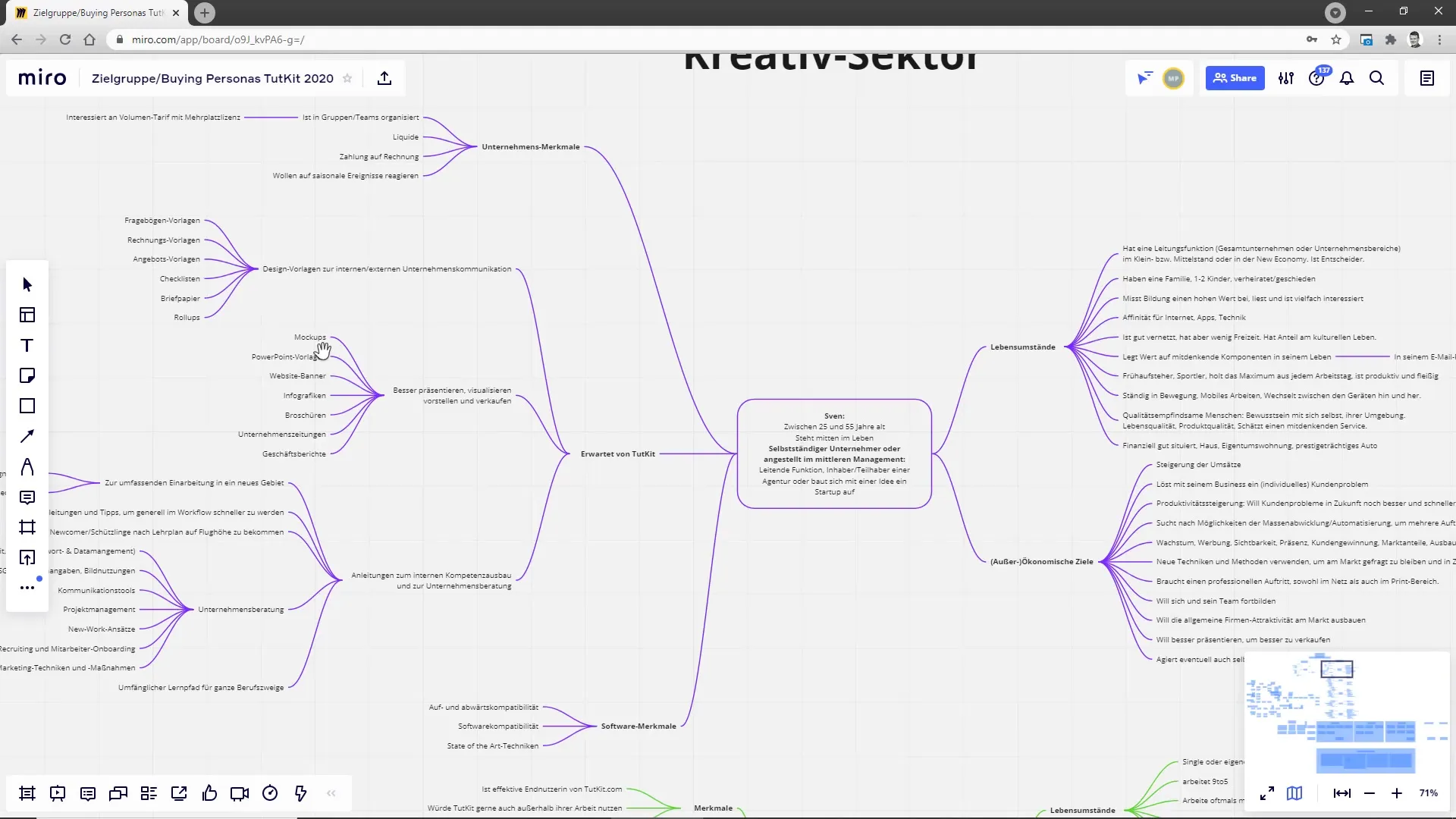
Task: Open the notifications bell
Action: 1347,78
